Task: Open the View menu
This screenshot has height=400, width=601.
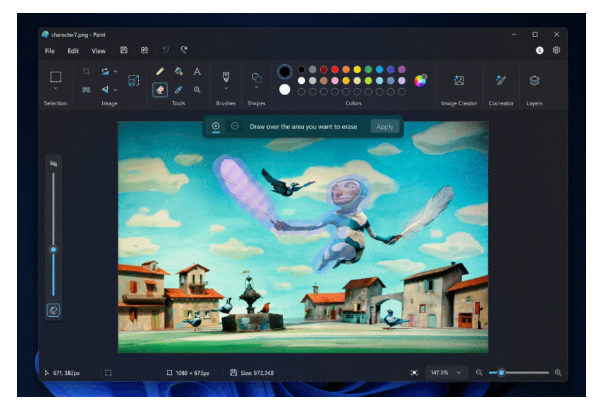Action: [x=98, y=50]
